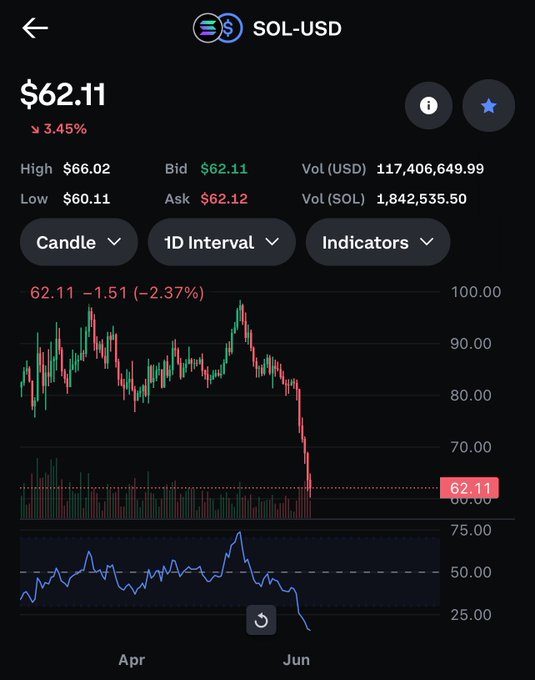Open the Candle chart type dropdown

tap(79, 242)
